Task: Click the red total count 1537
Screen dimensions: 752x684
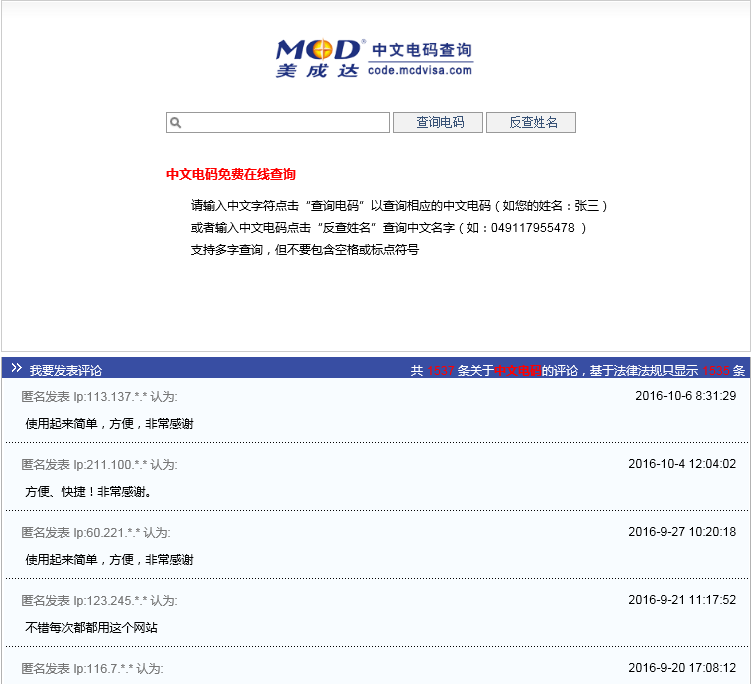Action: click(441, 370)
